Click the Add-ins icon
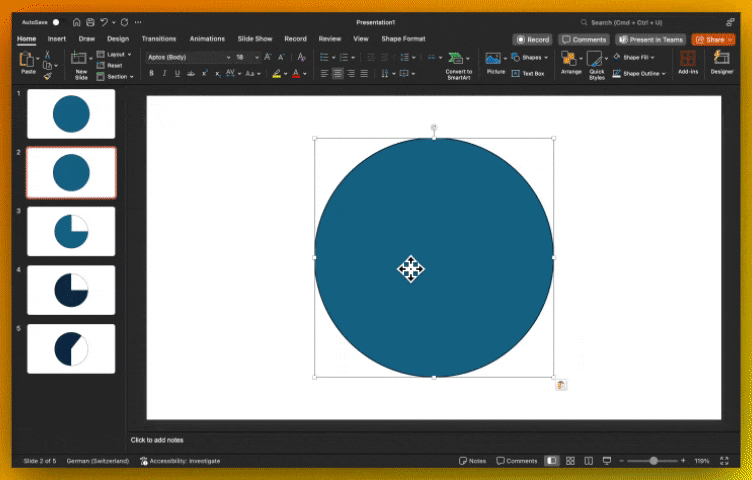Image resolution: width=752 pixels, height=480 pixels. pos(688,59)
